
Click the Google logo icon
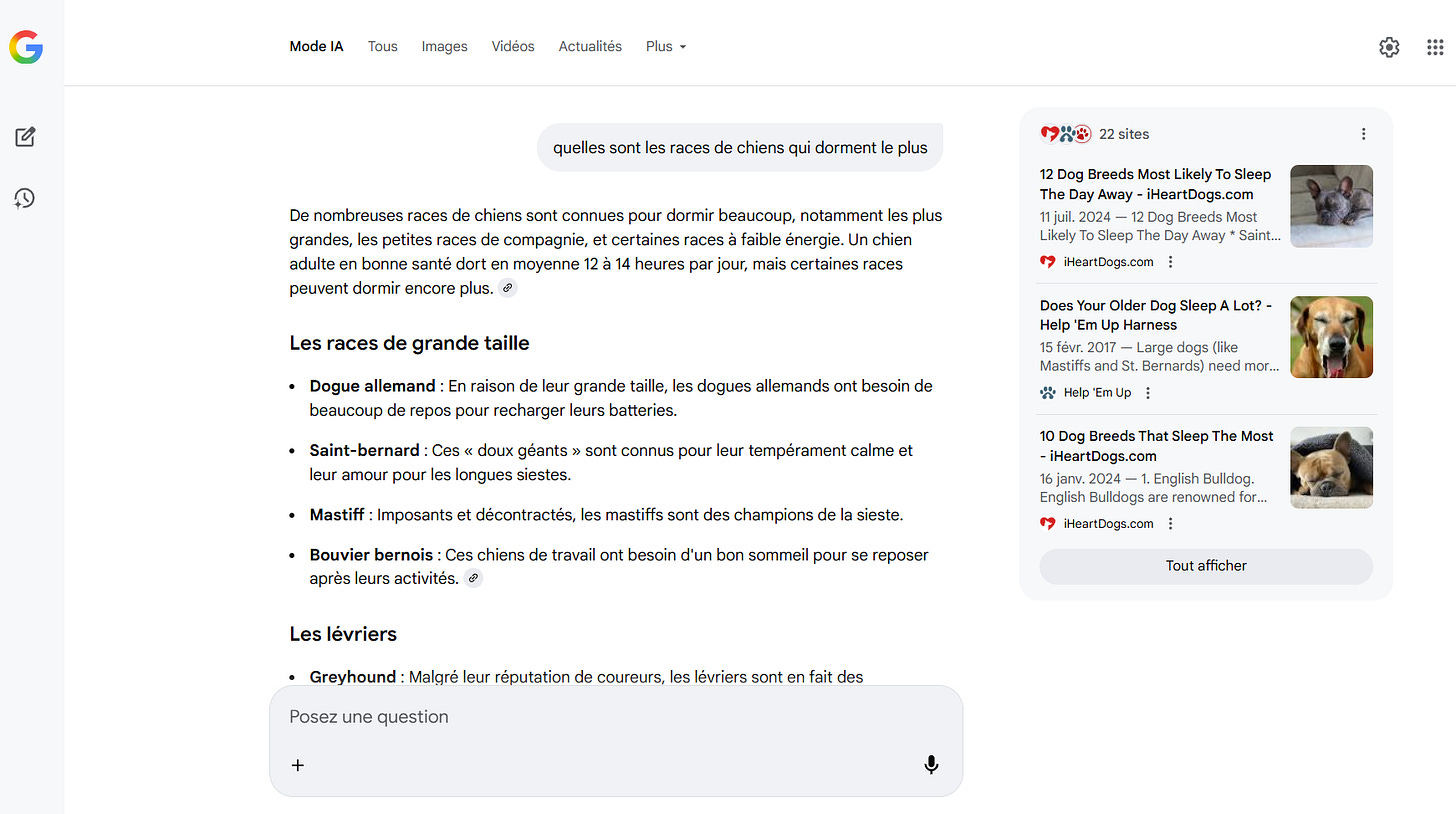tap(26, 47)
